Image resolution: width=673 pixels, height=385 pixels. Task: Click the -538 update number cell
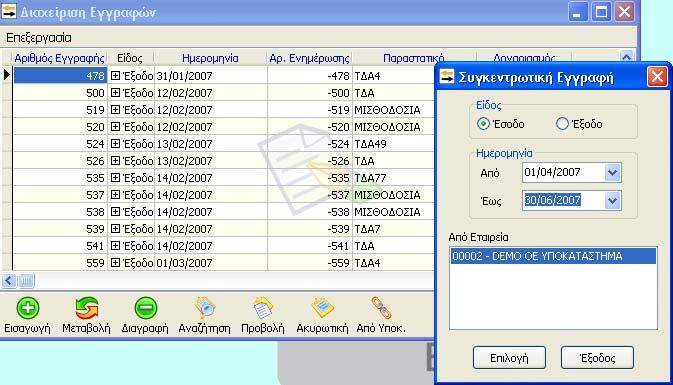click(309, 212)
